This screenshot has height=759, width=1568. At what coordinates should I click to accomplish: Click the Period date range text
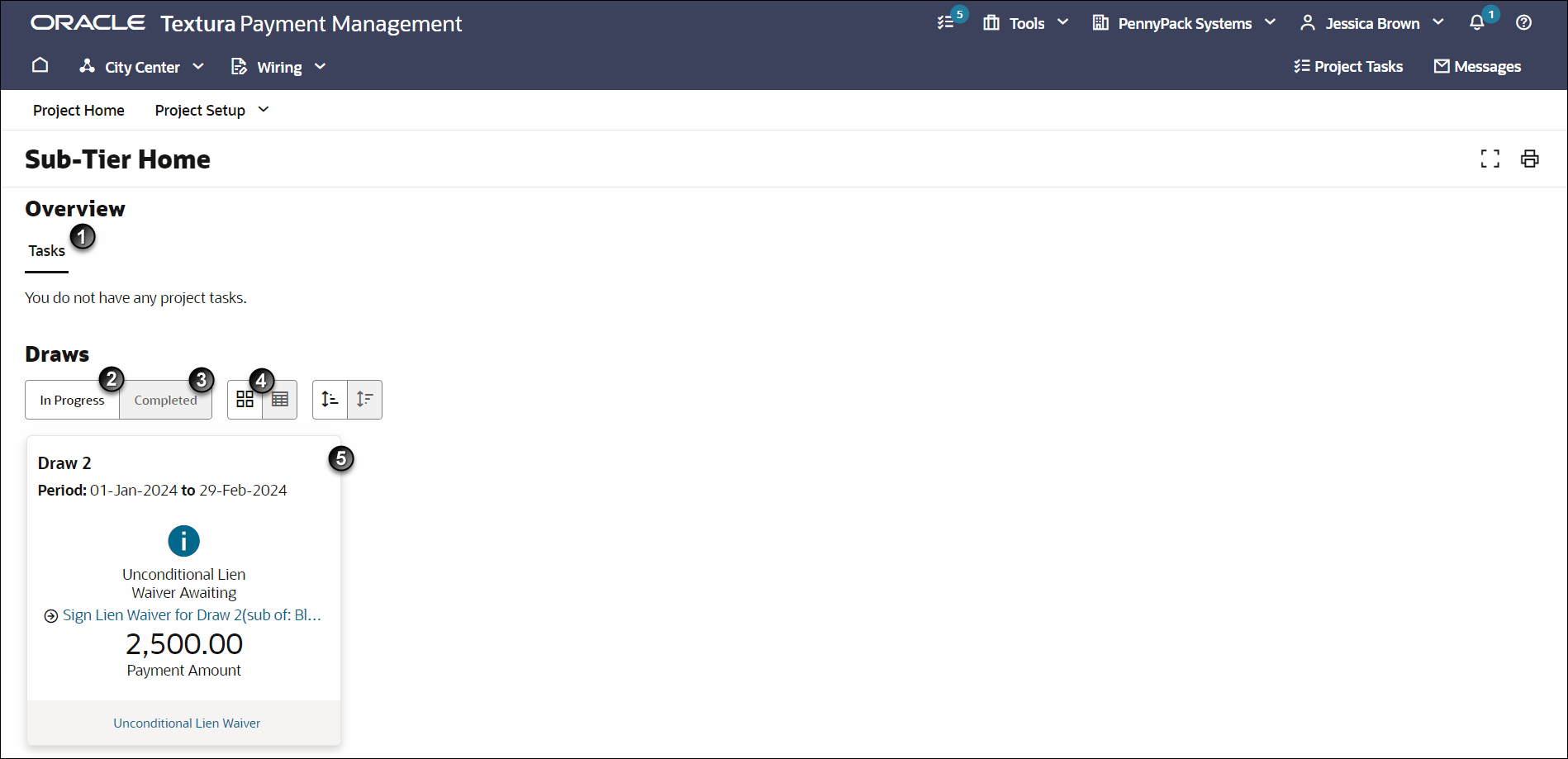[x=162, y=491]
